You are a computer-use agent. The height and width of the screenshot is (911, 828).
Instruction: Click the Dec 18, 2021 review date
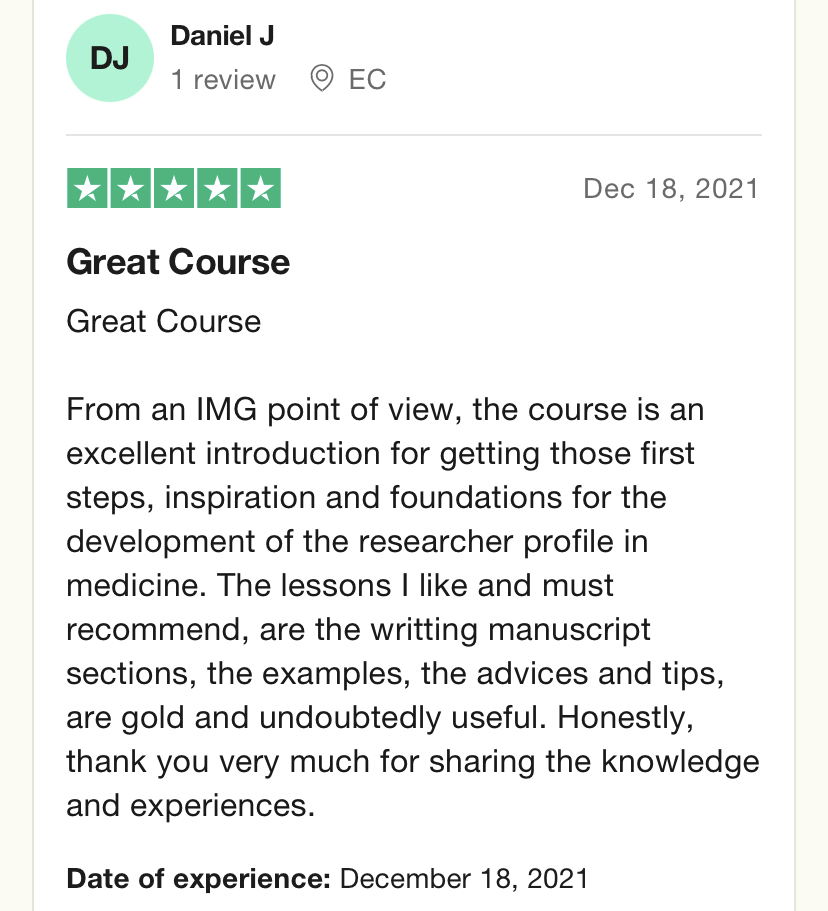671,189
